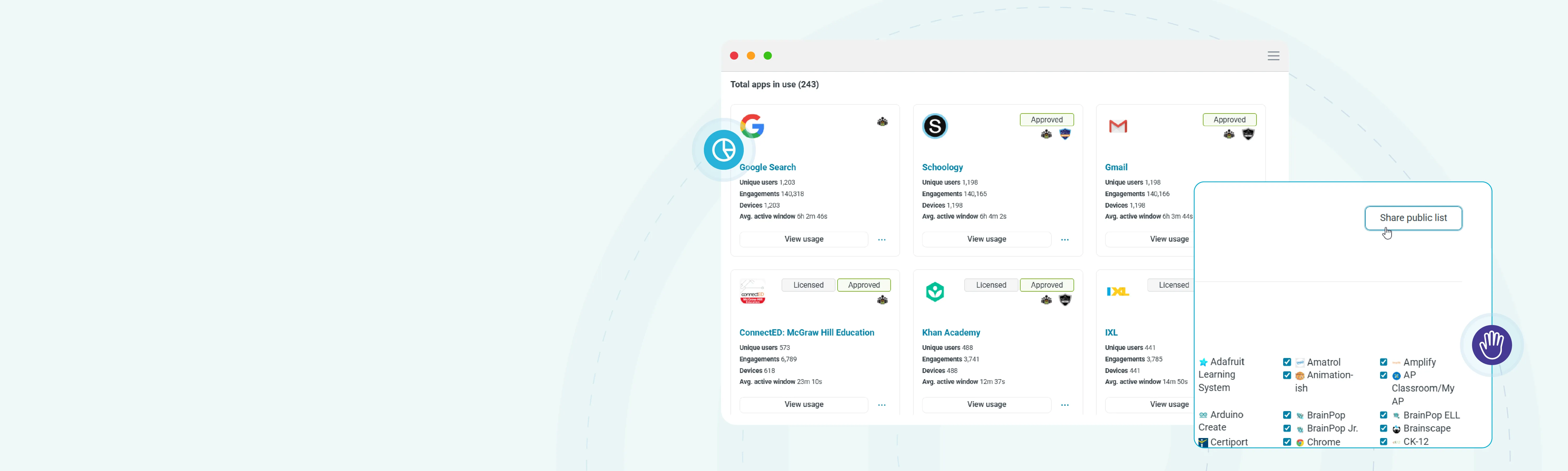
Task: Click View usage for ConnectED McGraw Hill
Action: tap(804, 405)
